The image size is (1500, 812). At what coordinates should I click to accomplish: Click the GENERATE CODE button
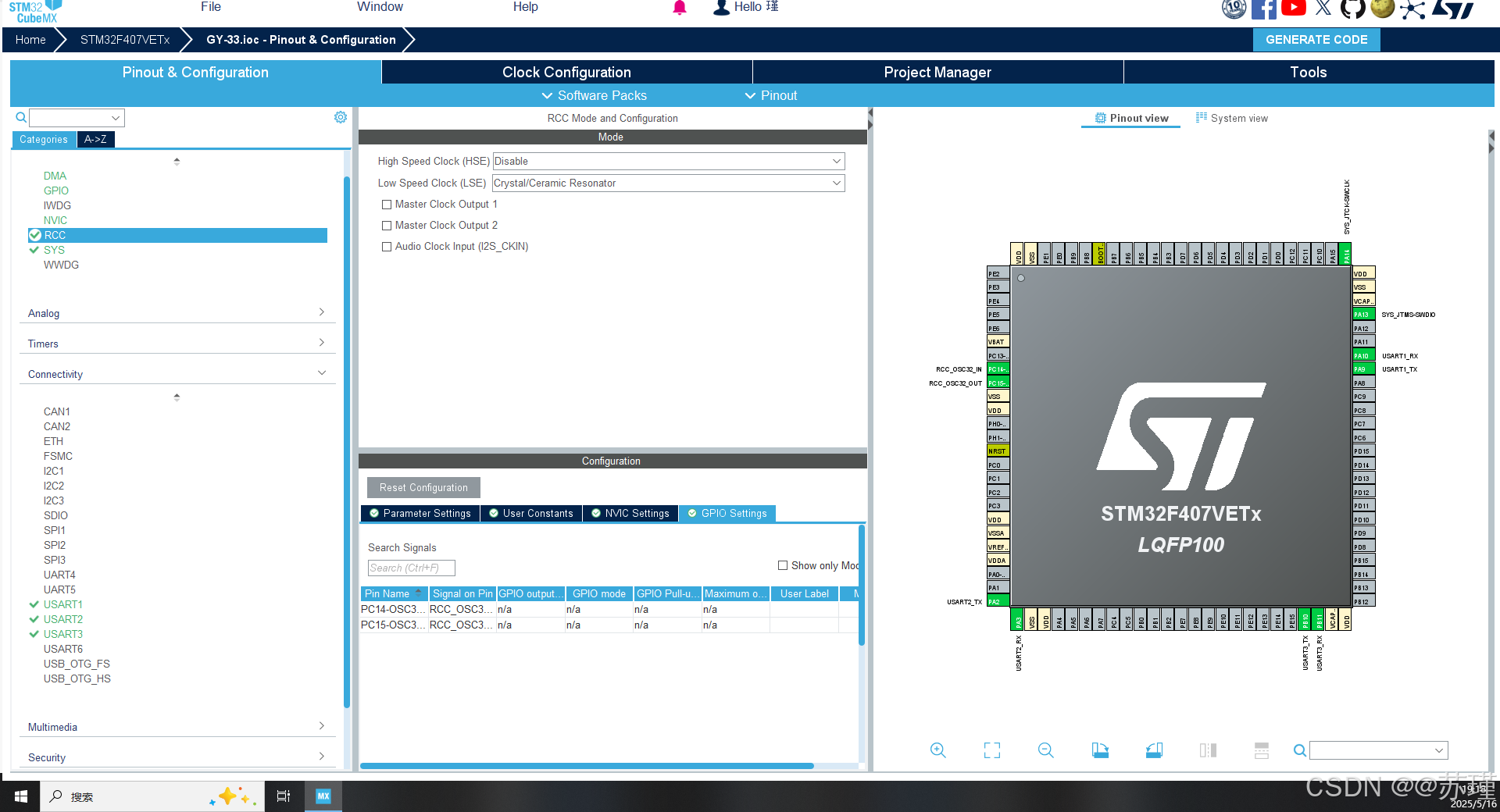coord(1316,39)
